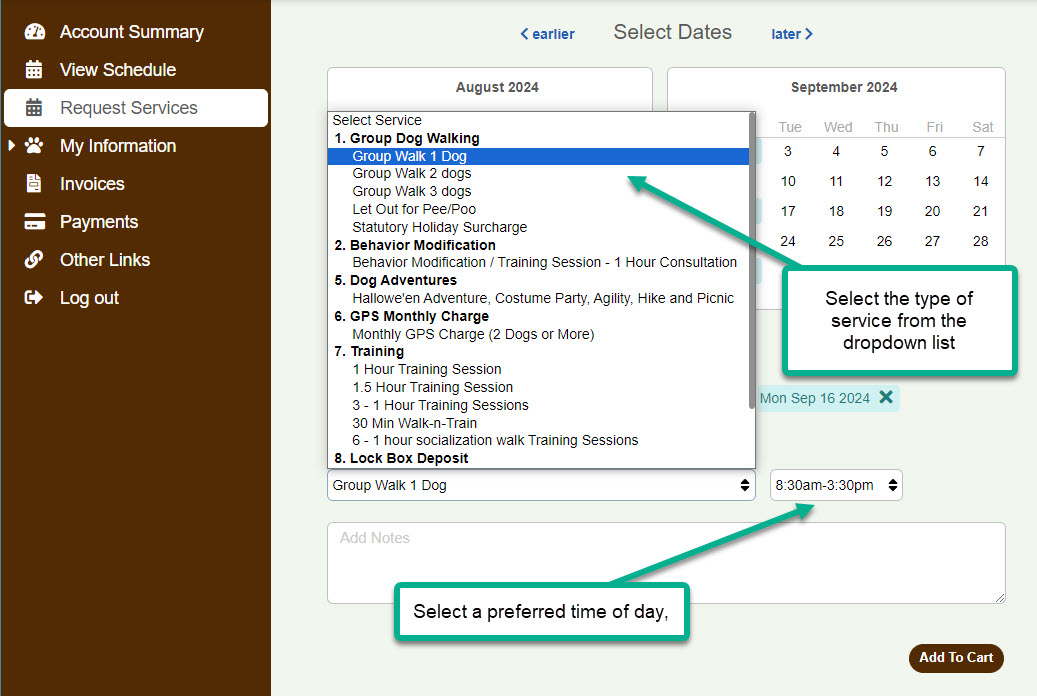Click the Other Links chain icon
This screenshot has height=696, width=1037.
point(35,260)
